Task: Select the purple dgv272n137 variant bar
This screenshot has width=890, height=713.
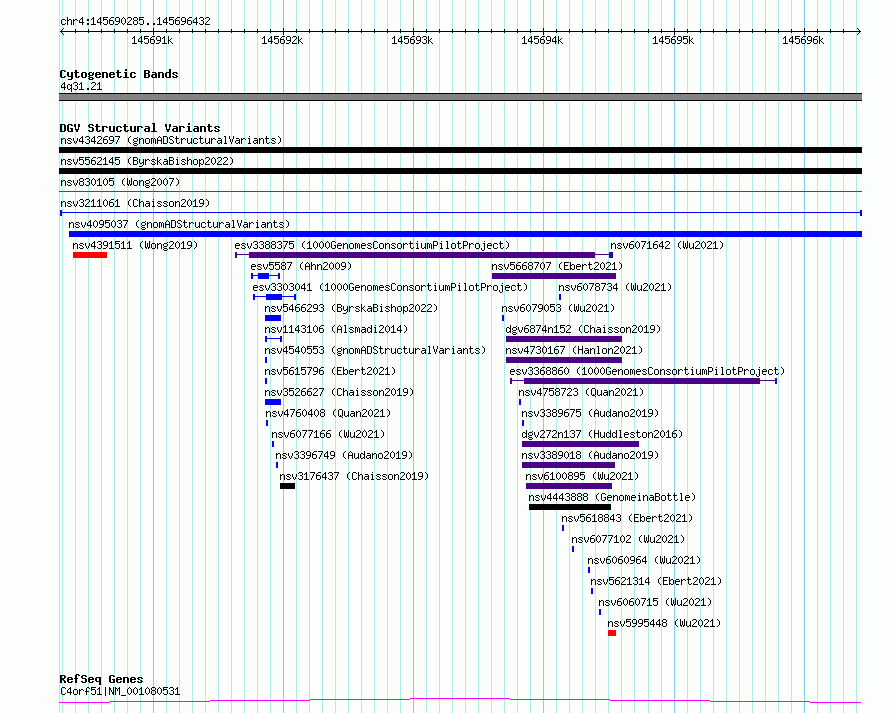Action: [580, 444]
